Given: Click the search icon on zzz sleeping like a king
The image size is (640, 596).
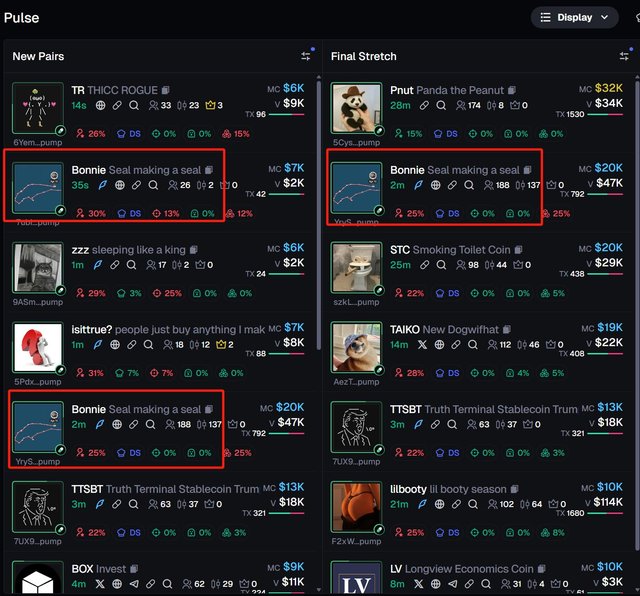Looking at the screenshot, I should (x=131, y=265).
